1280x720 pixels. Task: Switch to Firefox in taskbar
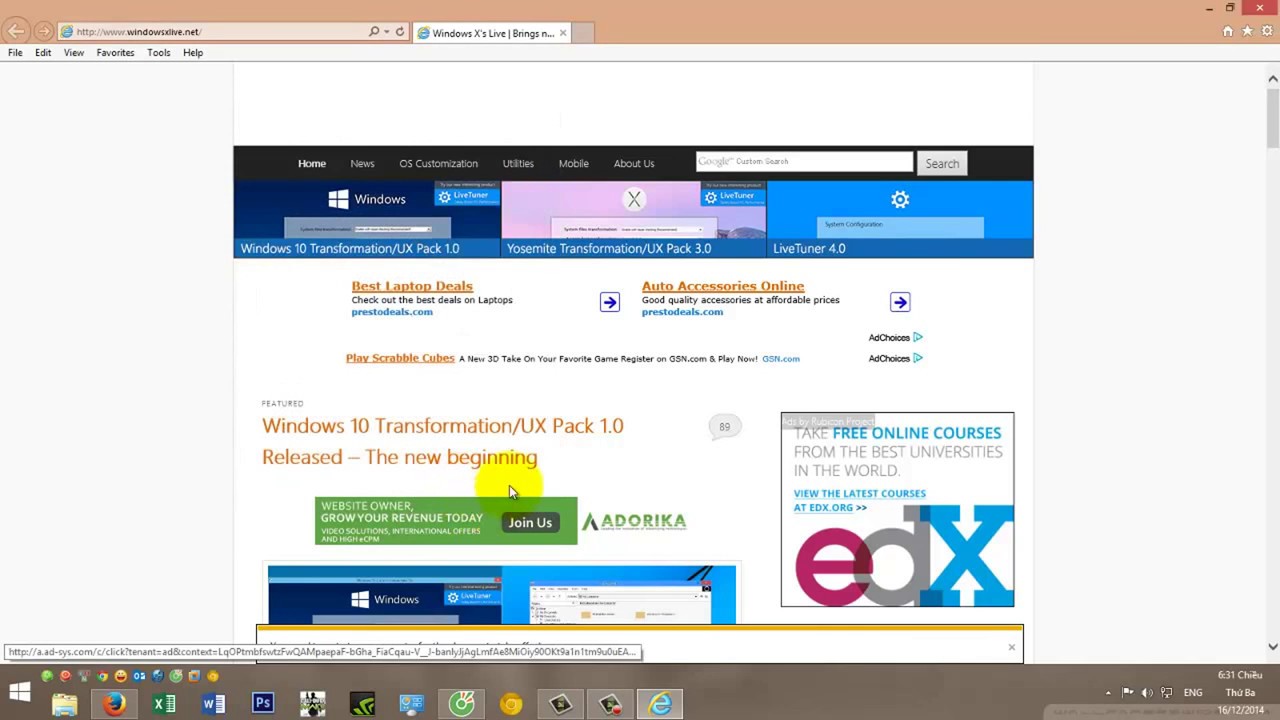(114, 704)
